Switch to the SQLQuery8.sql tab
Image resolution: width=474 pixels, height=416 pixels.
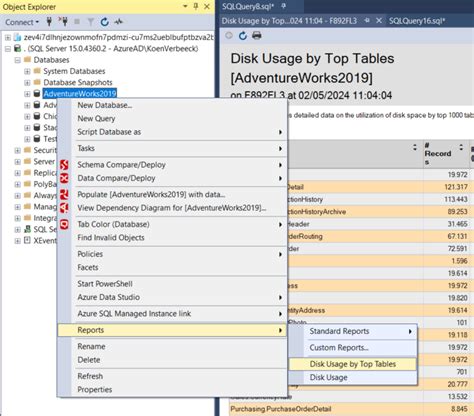click(248, 6)
